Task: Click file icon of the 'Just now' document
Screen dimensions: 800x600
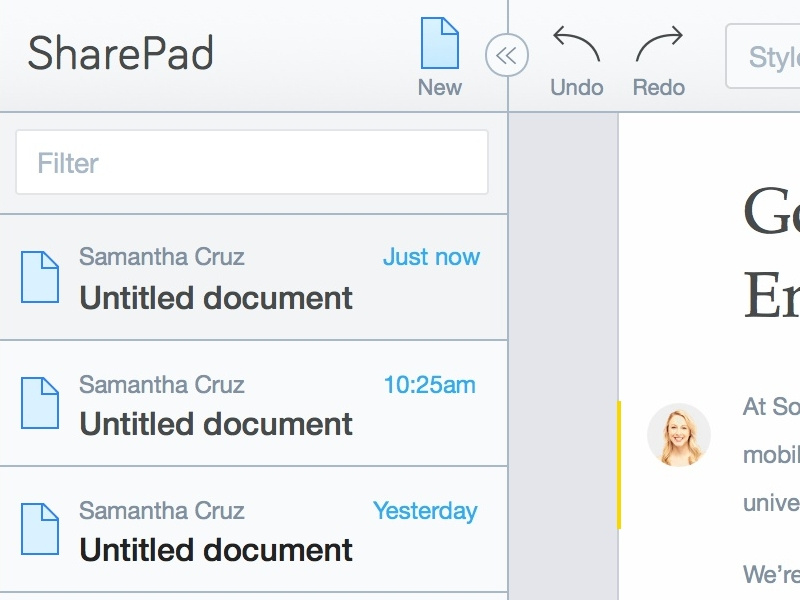Action: click(40, 277)
